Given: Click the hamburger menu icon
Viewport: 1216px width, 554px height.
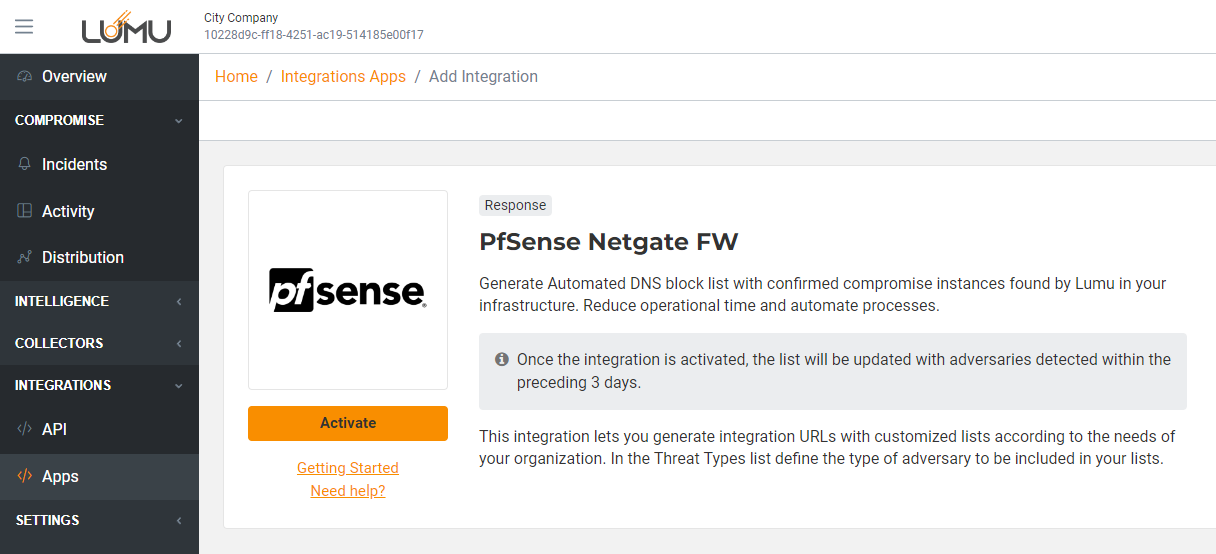Looking at the screenshot, I should click(x=24, y=26).
